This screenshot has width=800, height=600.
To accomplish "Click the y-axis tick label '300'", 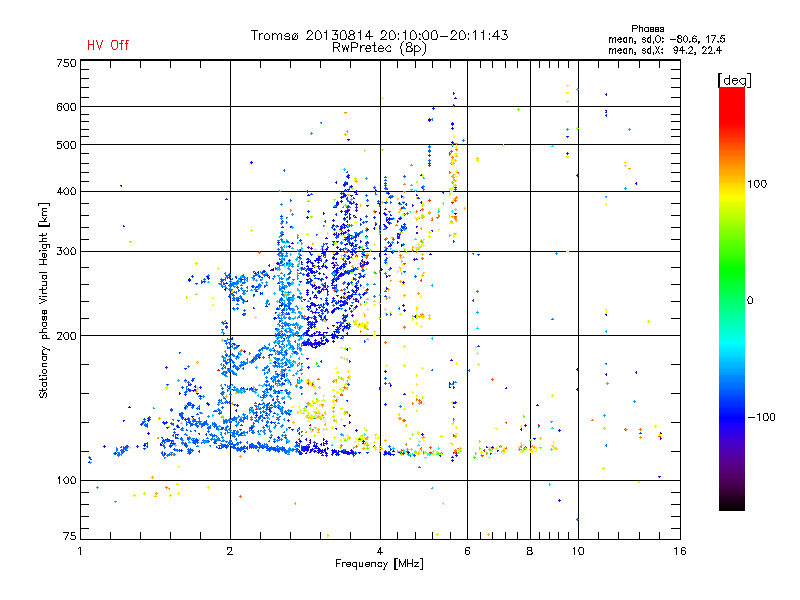I will 66,252.
